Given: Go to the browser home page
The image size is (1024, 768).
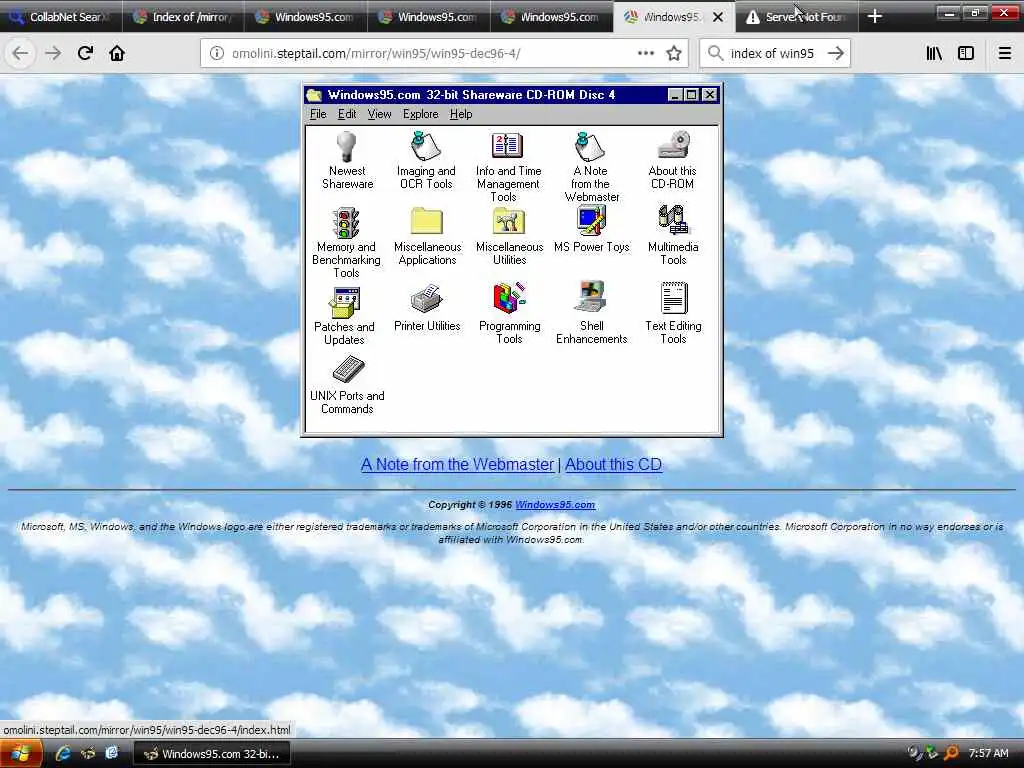Looking at the screenshot, I should click(x=117, y=54).
